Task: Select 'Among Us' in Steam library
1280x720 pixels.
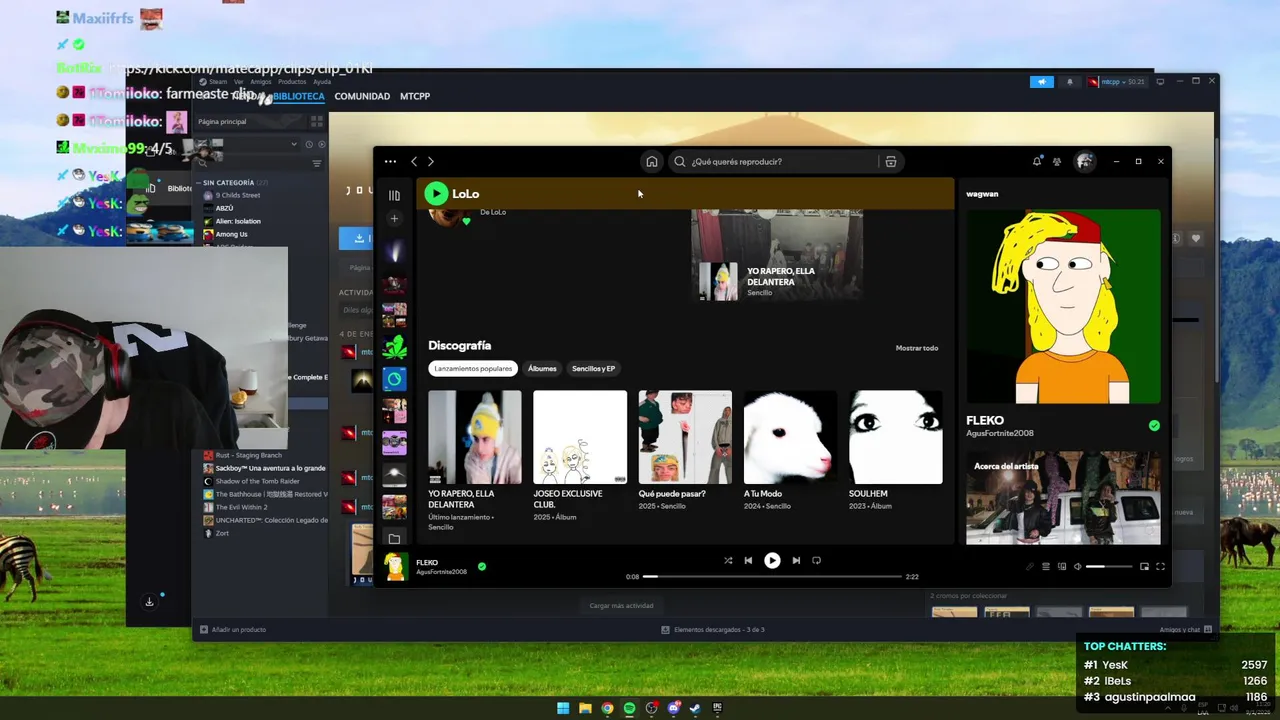Action: point(231,234)
